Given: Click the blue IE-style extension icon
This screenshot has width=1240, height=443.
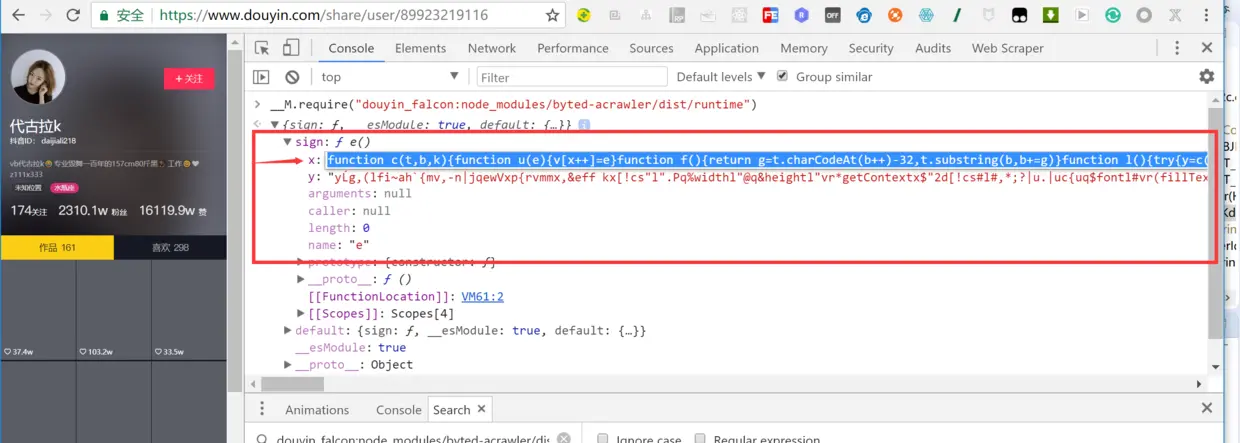Looking at the screenshot, I should [863, 15].
